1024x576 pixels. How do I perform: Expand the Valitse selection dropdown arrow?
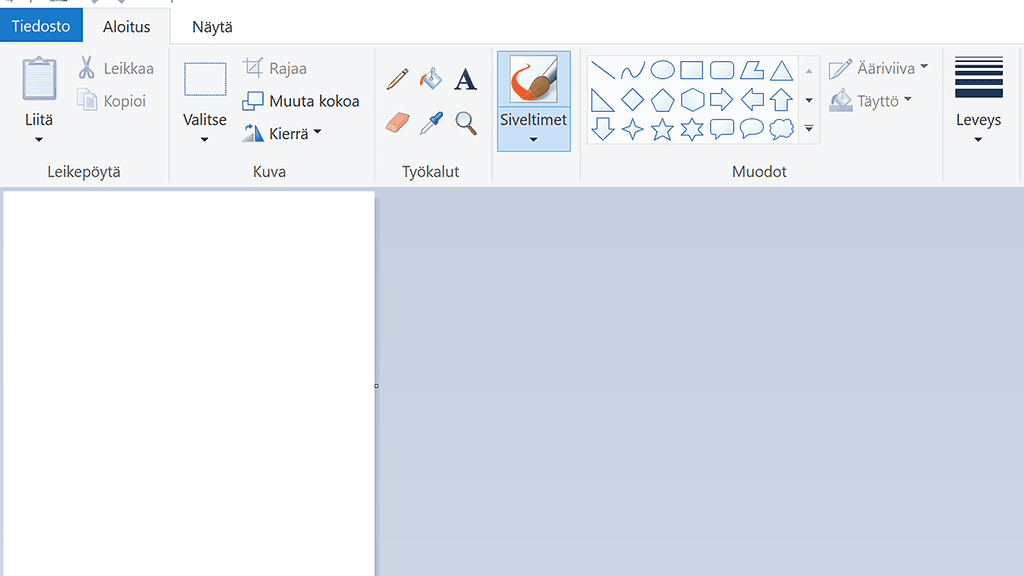coord(204,139)
